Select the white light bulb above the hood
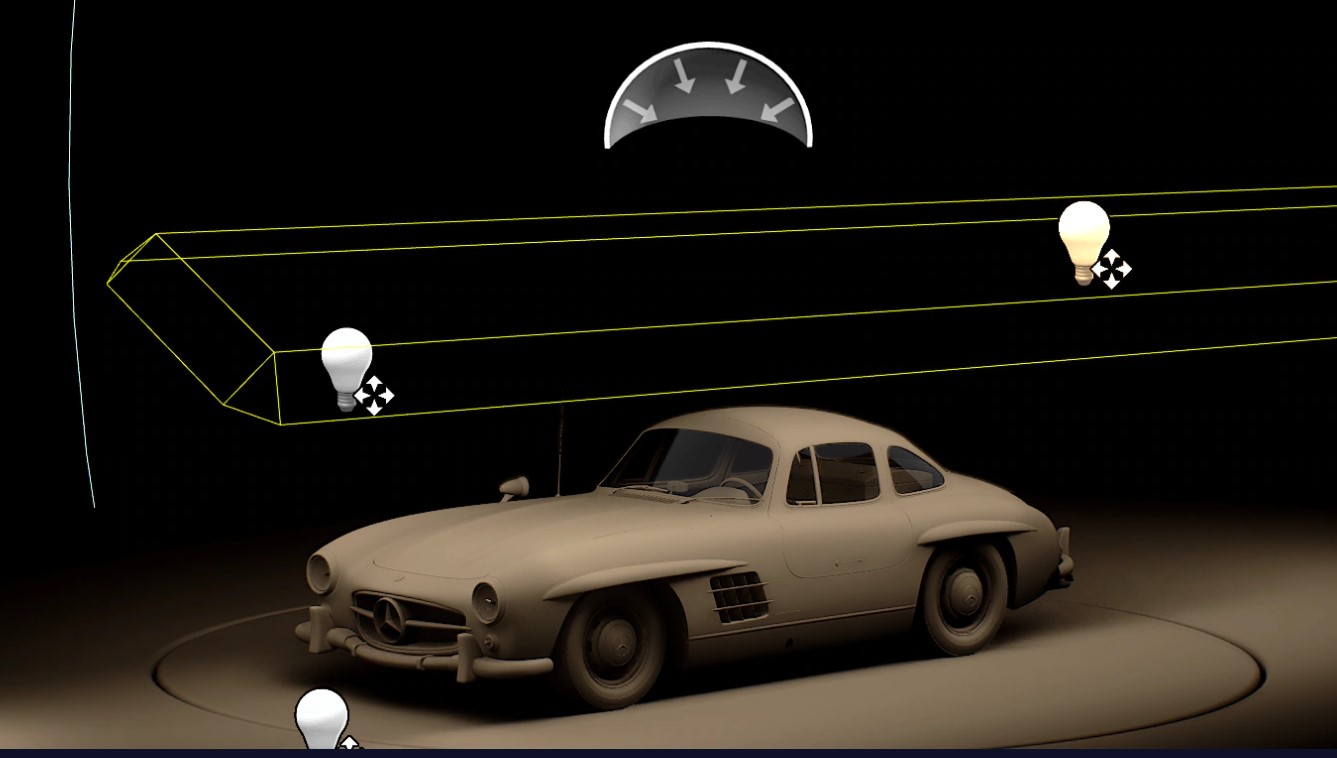This screenshot has width=1337, height=758. point(346,362)
